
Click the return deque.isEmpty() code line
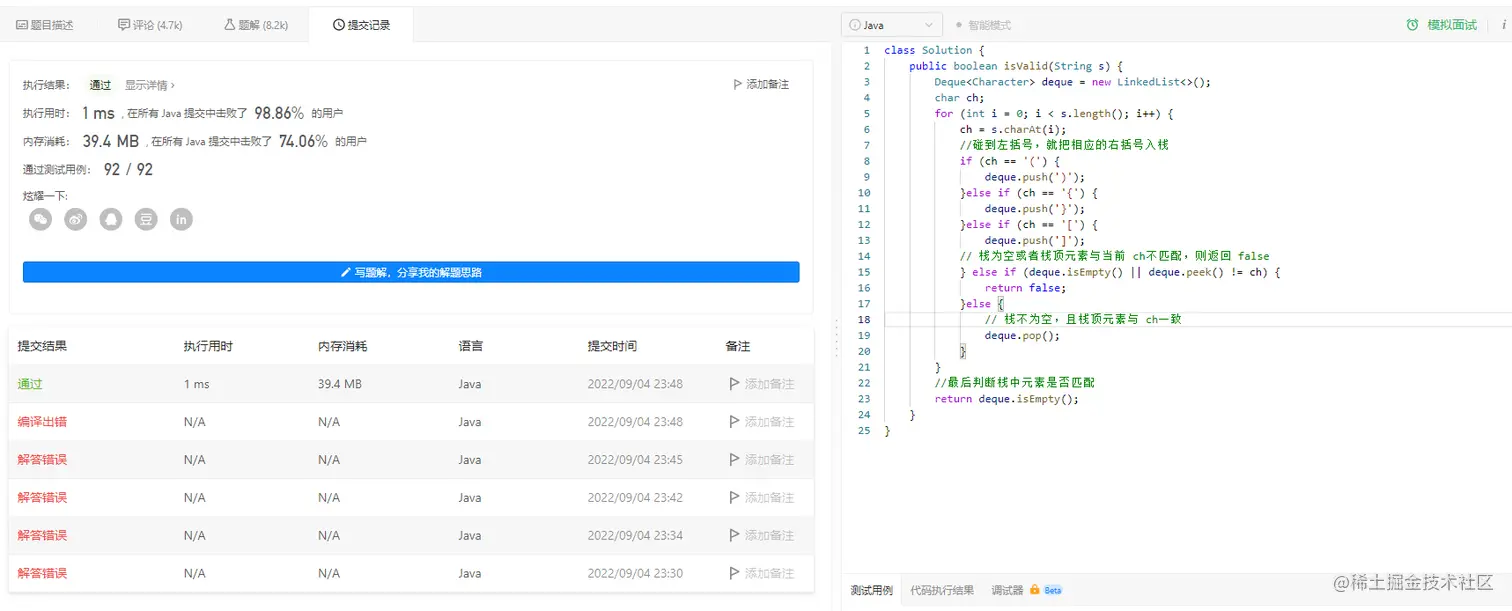[x=1007, y=398]
